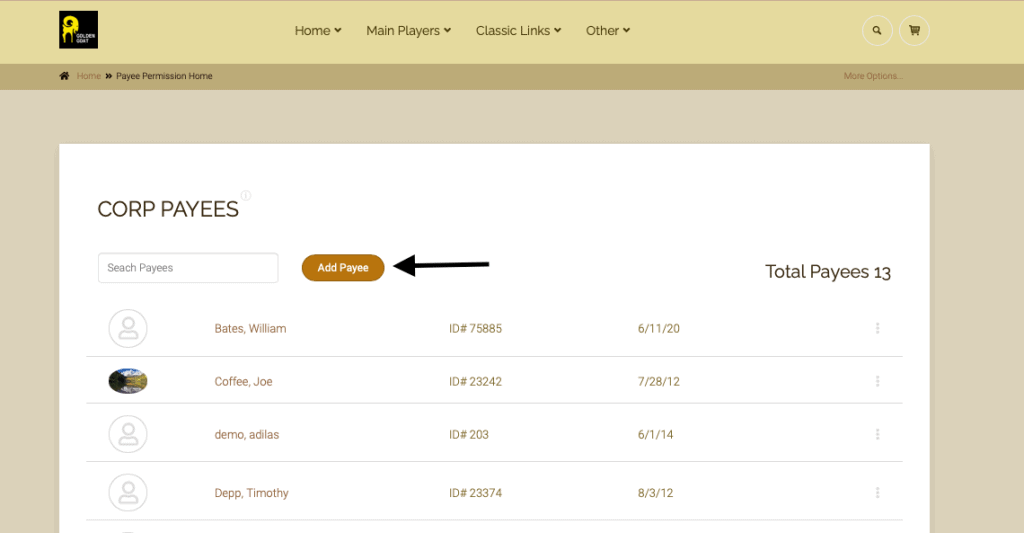Click date 6/1/14
This screenshot has height=533, width=1024.
tap(656, 434)
